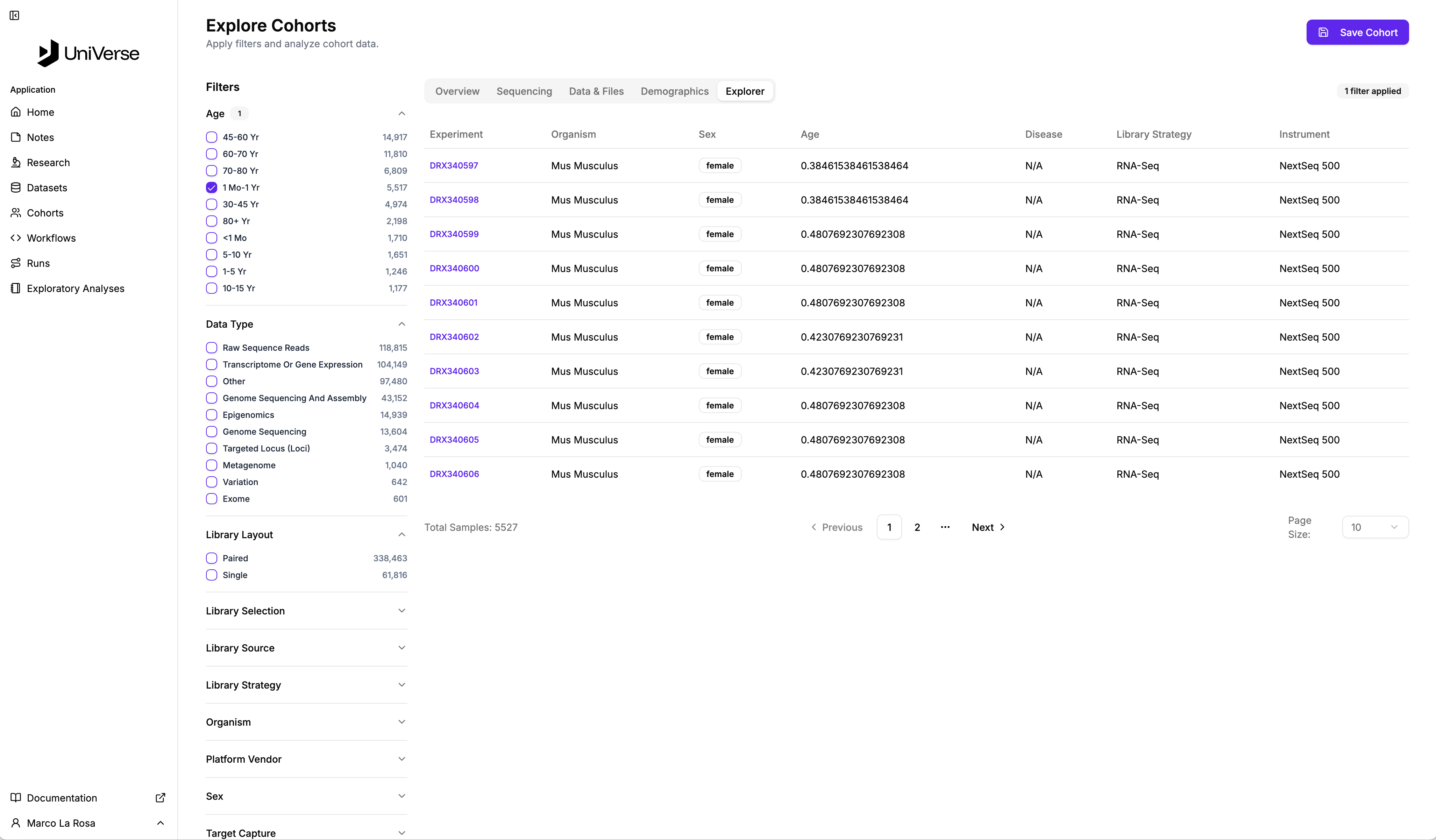The height and width of the screenshot is (840, 1436).
Task: Click the sidebar collapse toggle icon
Action: point(14,15)
